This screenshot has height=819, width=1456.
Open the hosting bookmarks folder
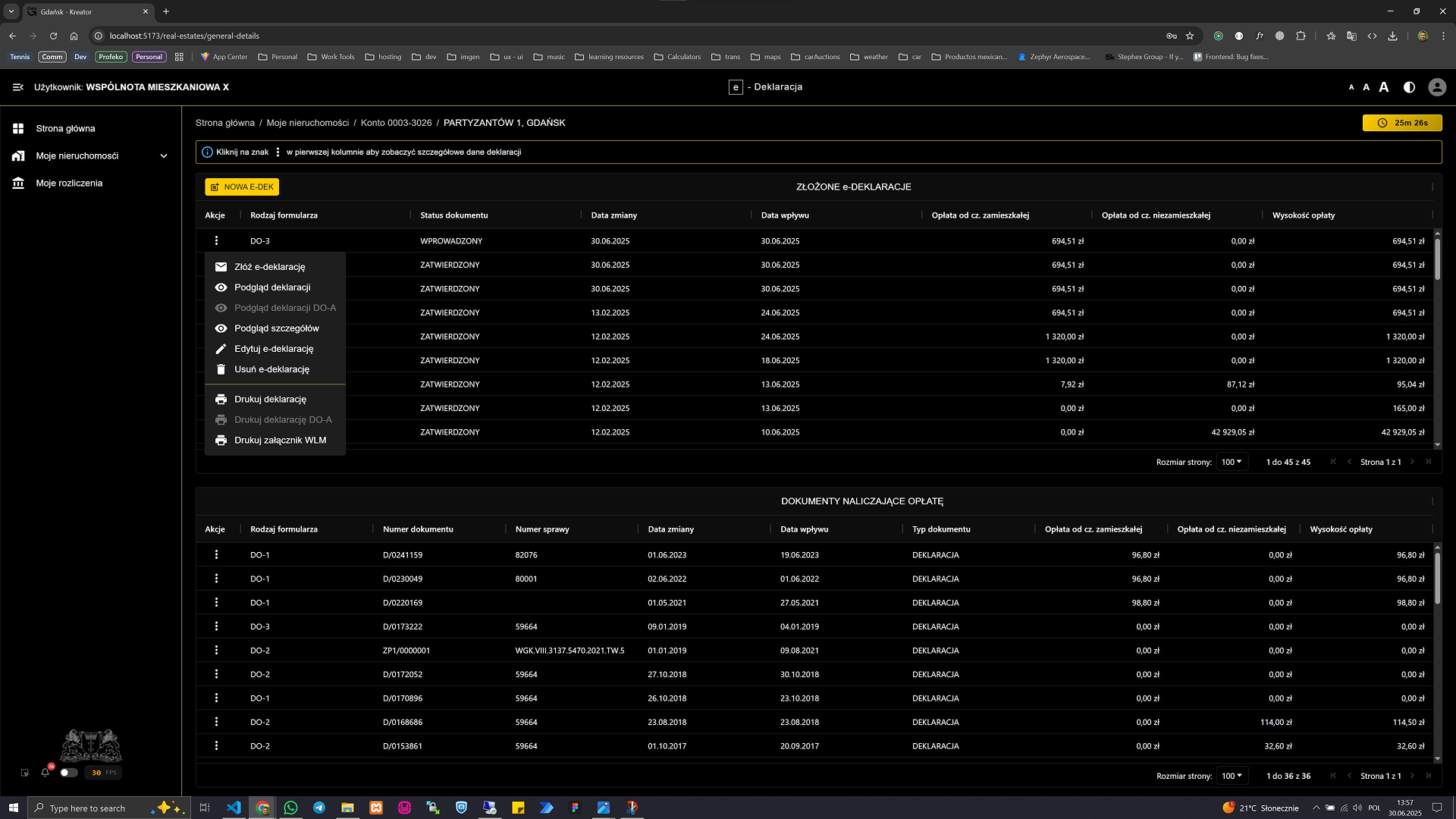383,57
